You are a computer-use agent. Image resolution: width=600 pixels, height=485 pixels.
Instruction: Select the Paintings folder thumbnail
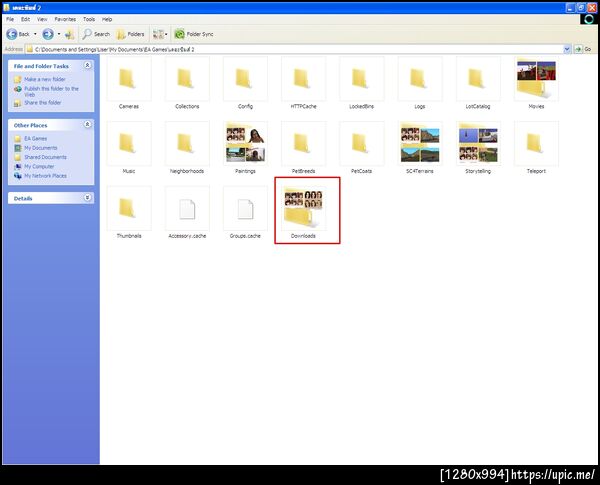245,144
